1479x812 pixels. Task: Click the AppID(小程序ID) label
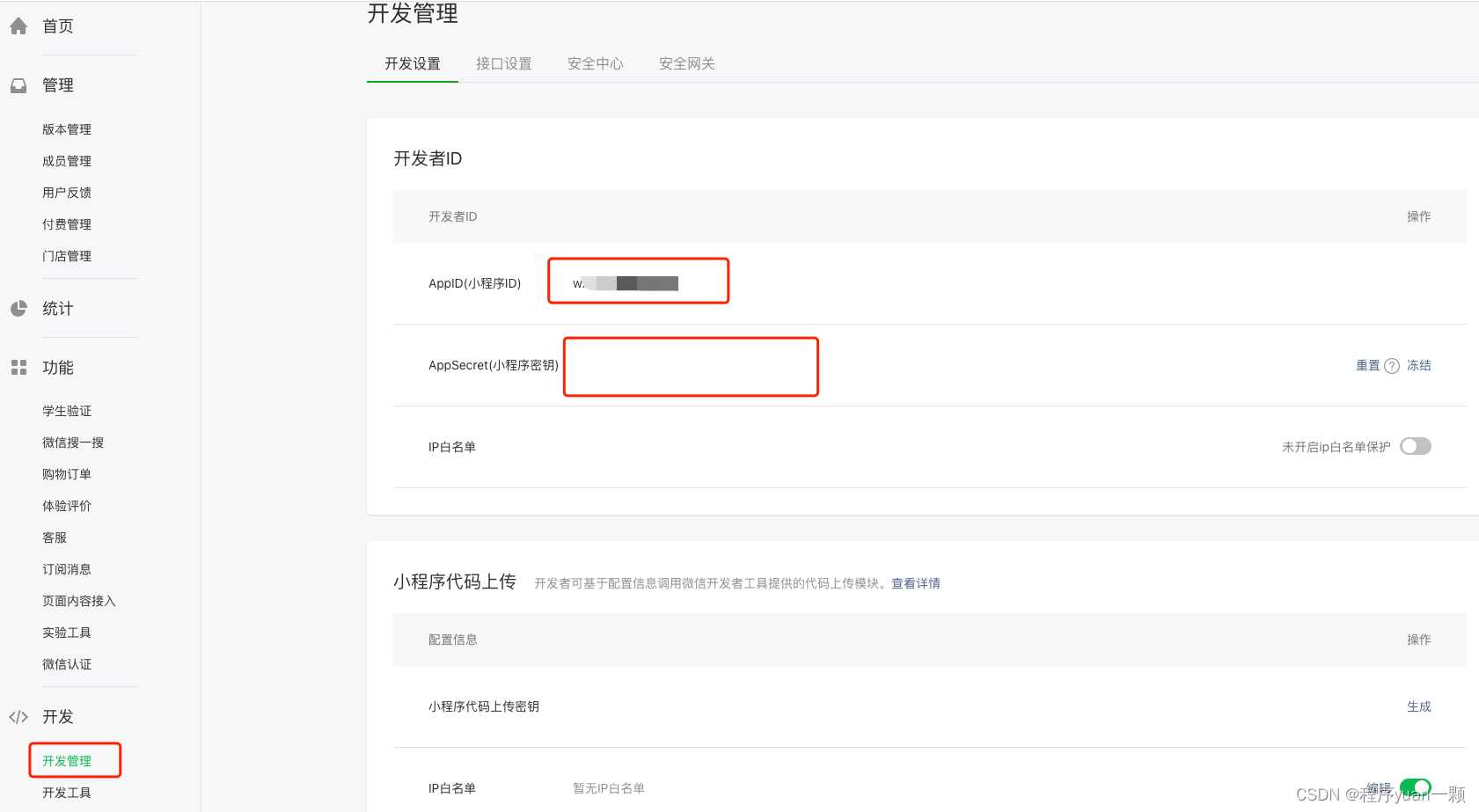coord(475,283)
